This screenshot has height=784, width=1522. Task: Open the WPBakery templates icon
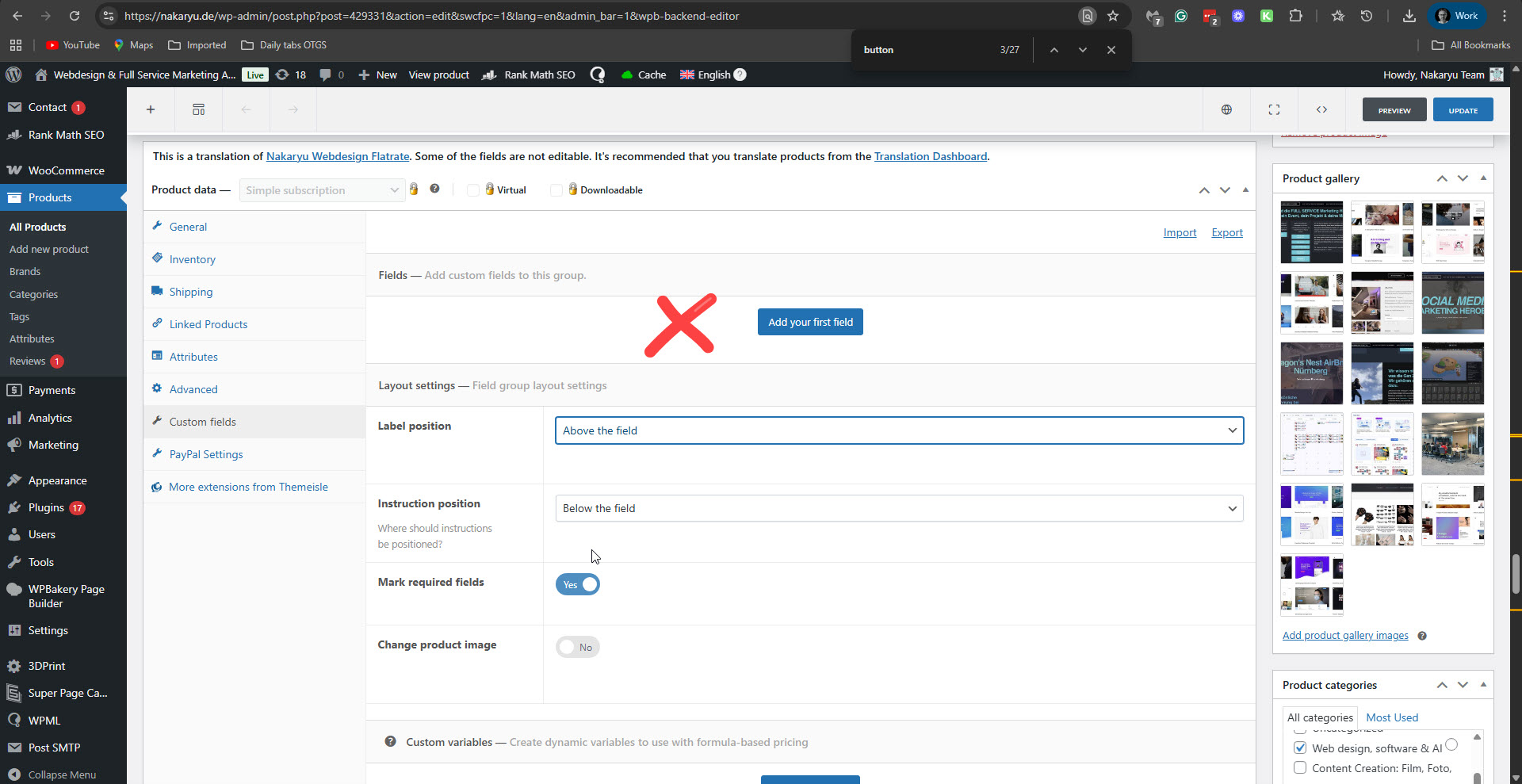click(198, 109)
